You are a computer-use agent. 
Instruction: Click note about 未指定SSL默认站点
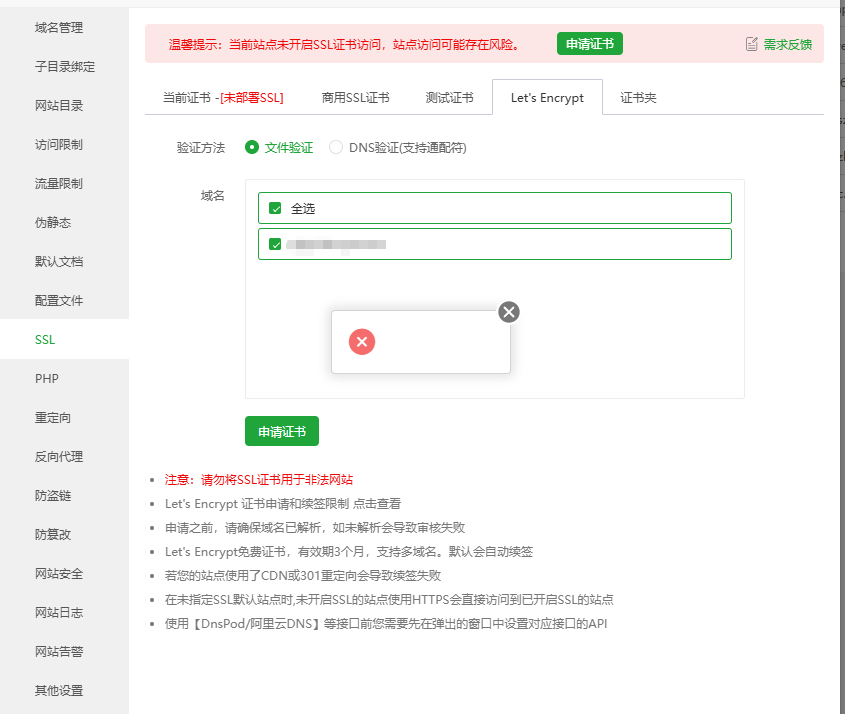pos(389,599)
